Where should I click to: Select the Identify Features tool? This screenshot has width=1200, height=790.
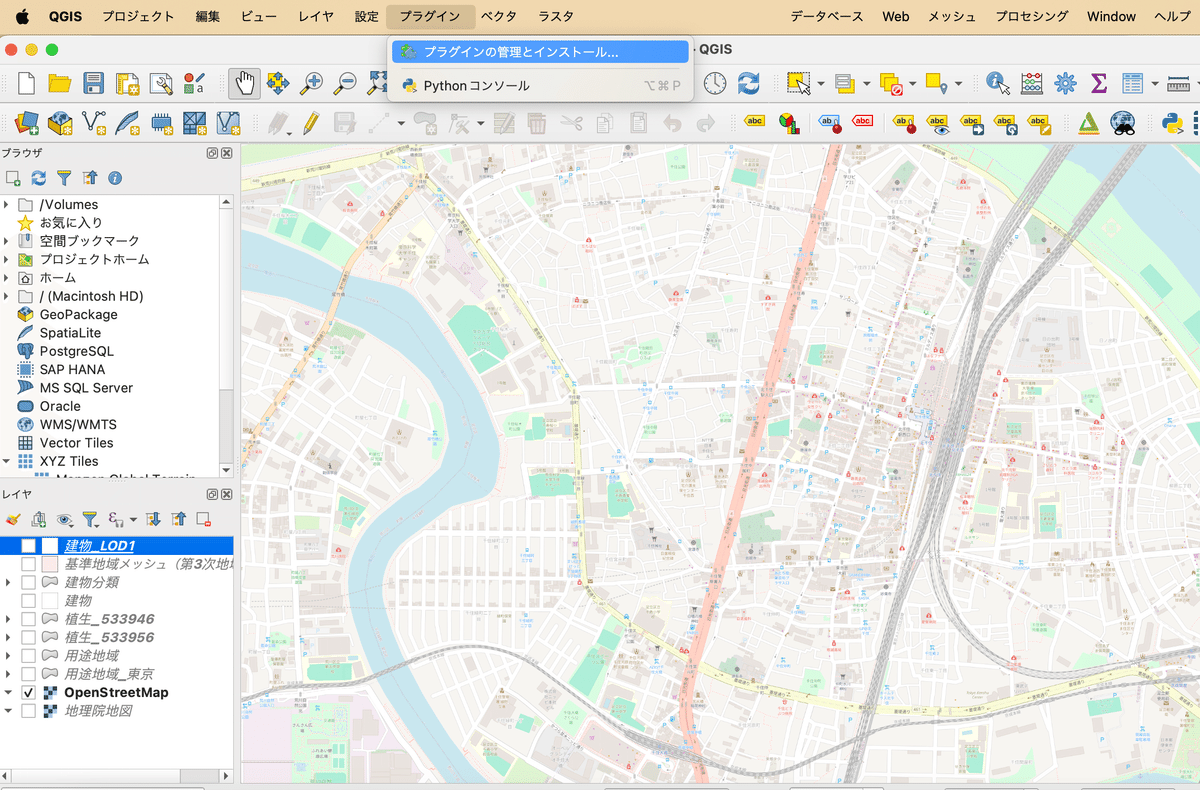click(995, 84)
